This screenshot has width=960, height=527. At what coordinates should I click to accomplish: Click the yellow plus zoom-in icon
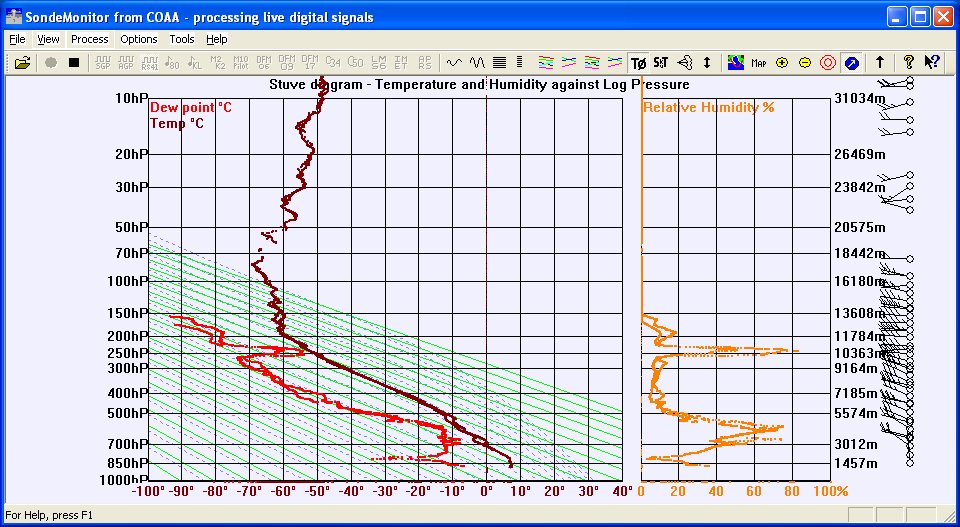point(782,62)
